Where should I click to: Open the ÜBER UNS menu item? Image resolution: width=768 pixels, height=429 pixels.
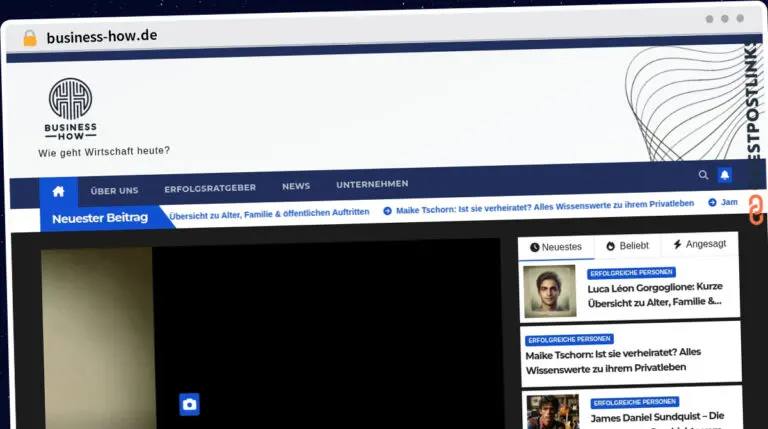coord(114,191)
